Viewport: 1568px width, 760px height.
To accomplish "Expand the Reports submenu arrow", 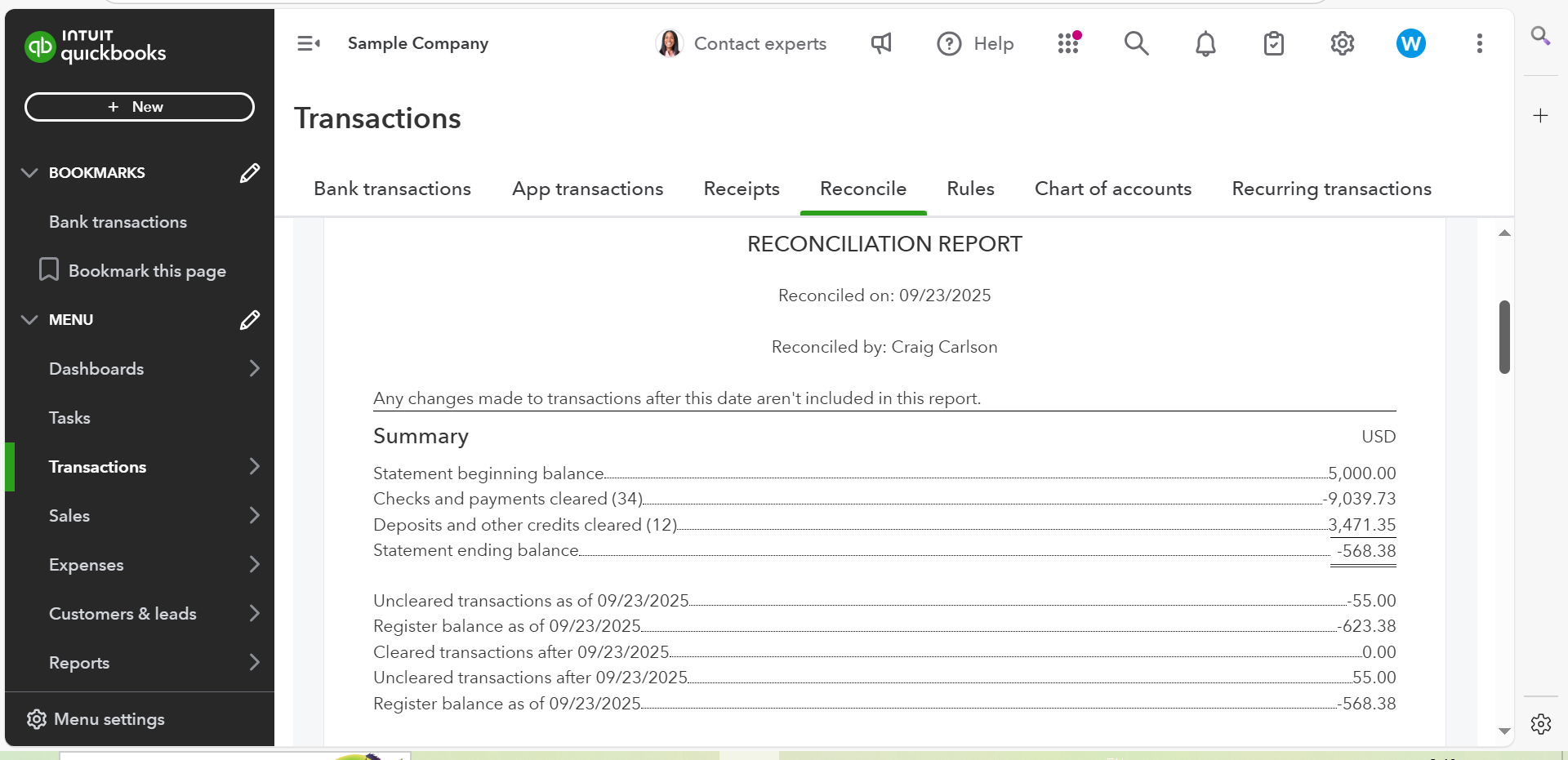I will click(x=254, y=663).
